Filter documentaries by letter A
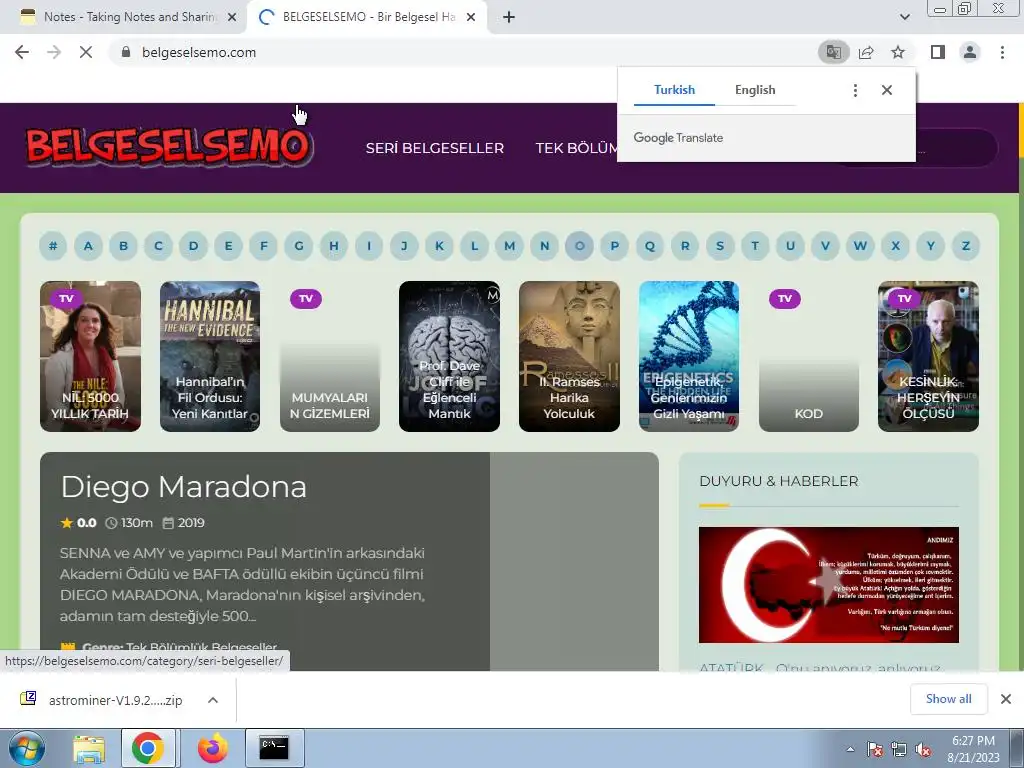 tap(88, 246)
